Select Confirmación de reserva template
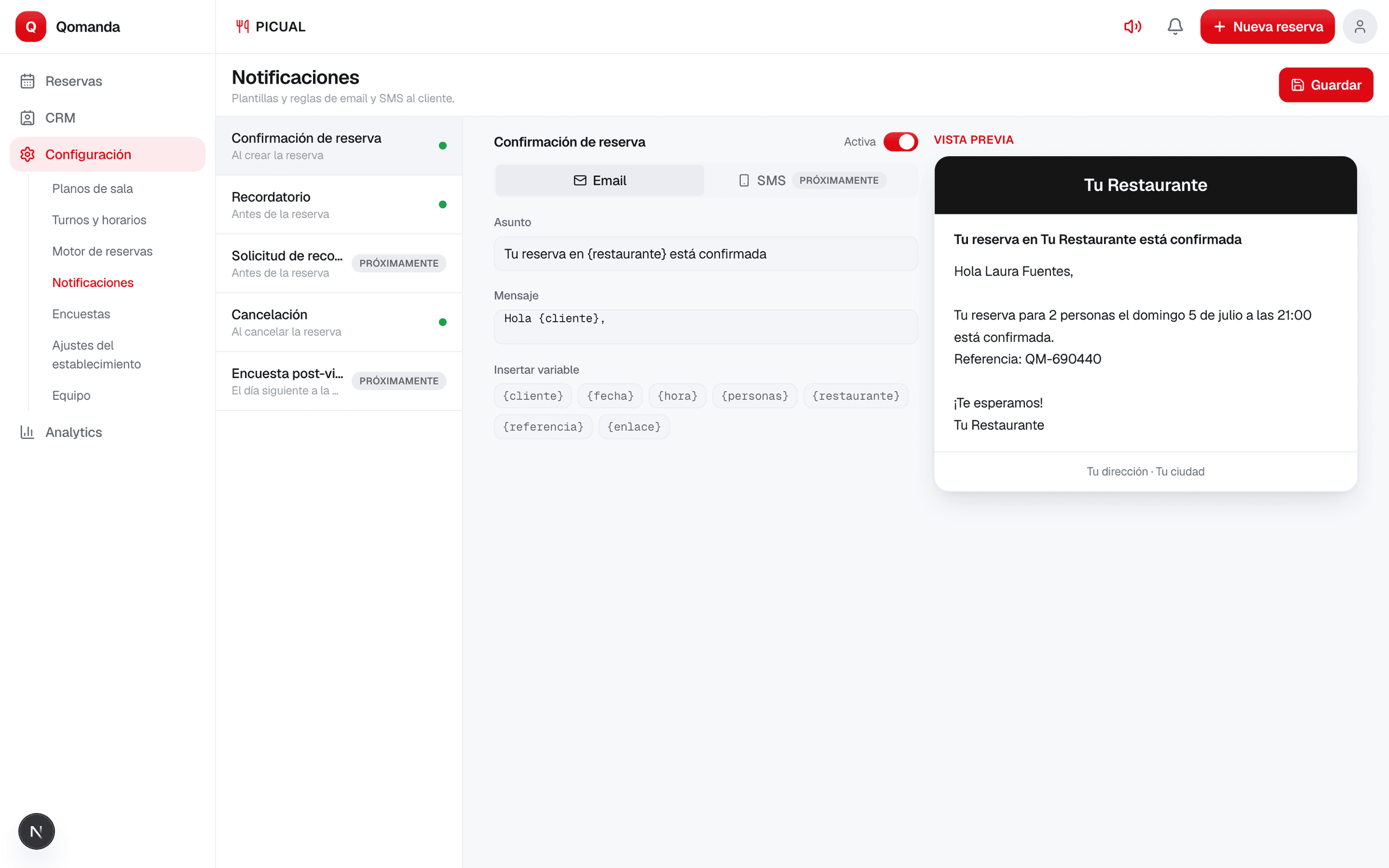The width and height of the screenshot is (1389, 868). pyautogui.click(x=339, y=146)
